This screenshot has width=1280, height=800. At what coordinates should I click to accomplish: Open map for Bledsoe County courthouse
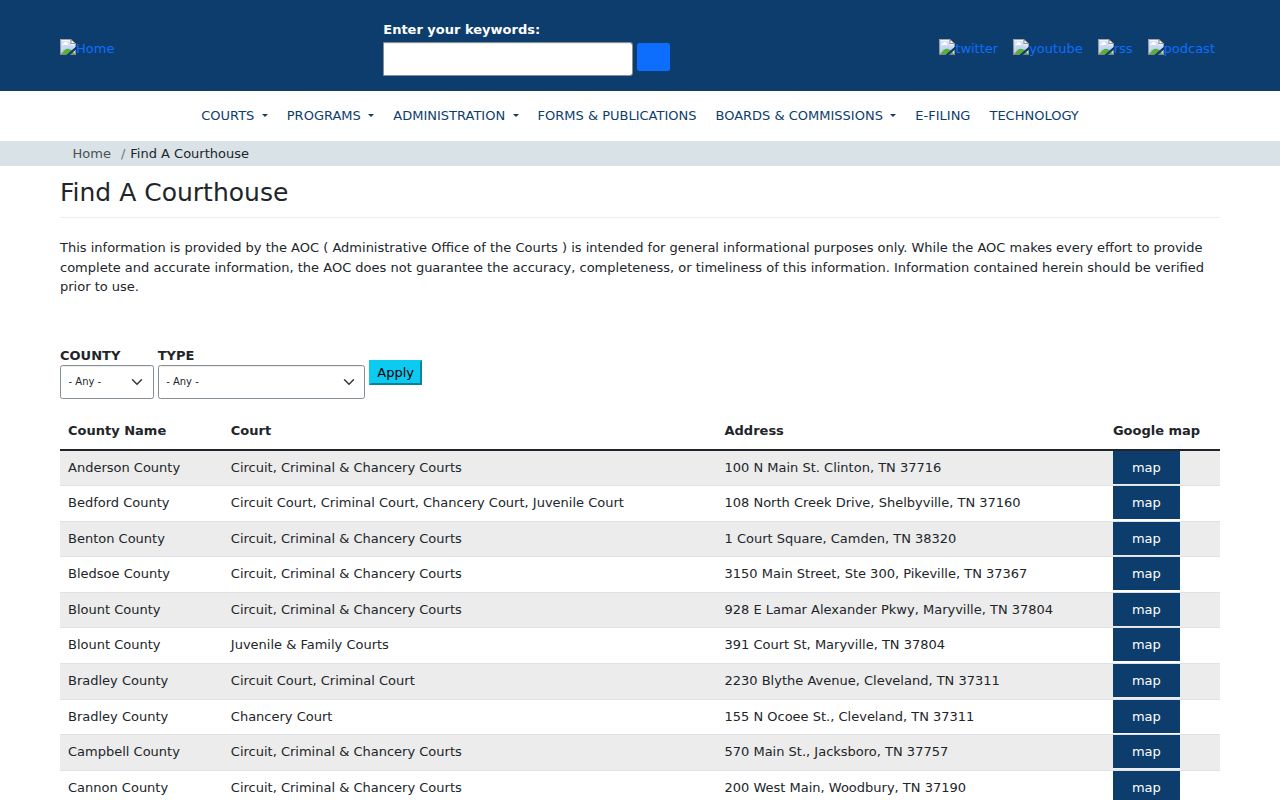[1146, 574]
